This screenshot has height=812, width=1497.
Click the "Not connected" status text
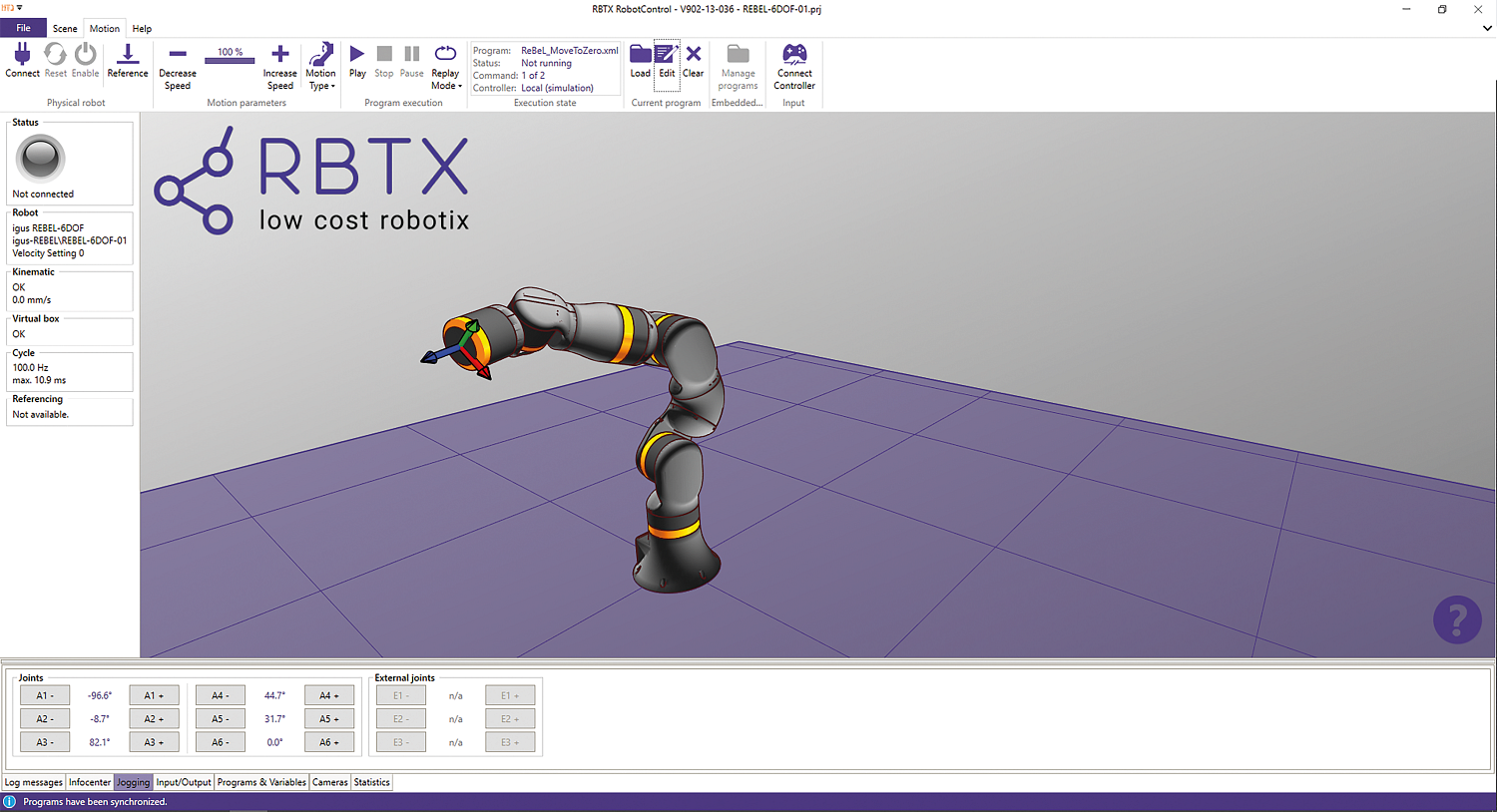pos(43,195)
